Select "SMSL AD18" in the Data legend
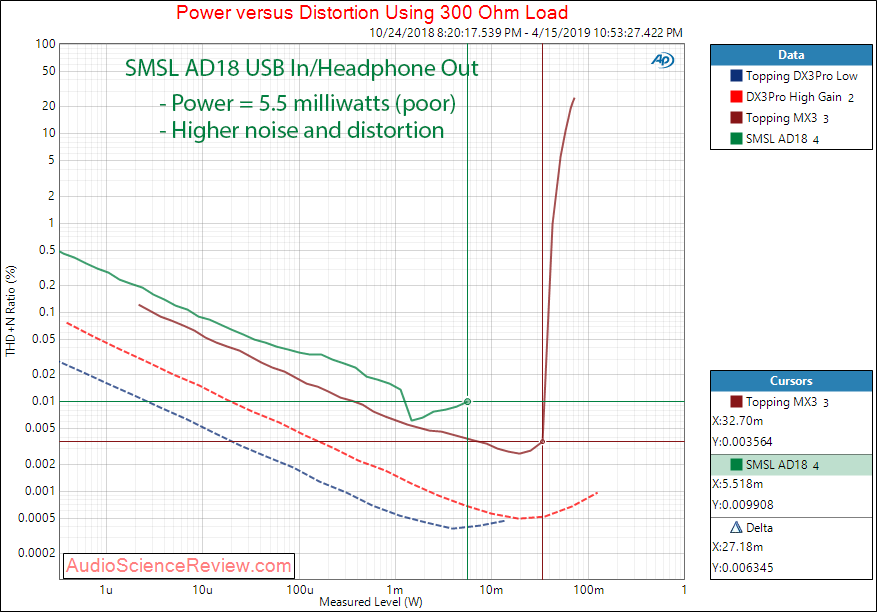Viewport: 877px width, 612px height. pos(776,139)
